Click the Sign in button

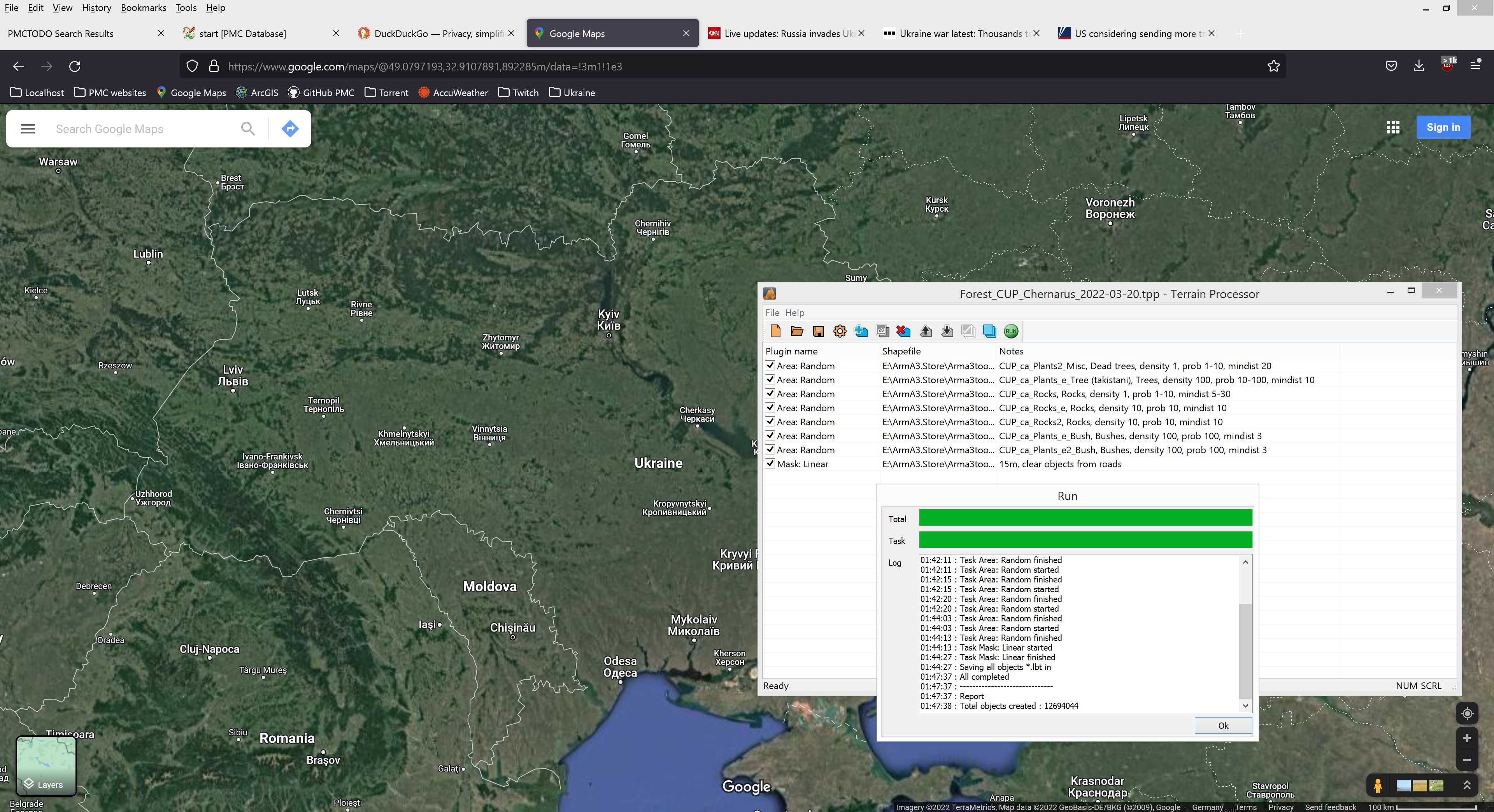(1442, 128)
